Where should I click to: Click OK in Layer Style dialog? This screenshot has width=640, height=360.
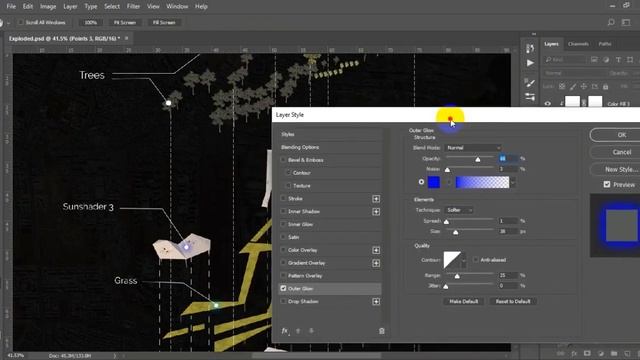tap(621, 135)
